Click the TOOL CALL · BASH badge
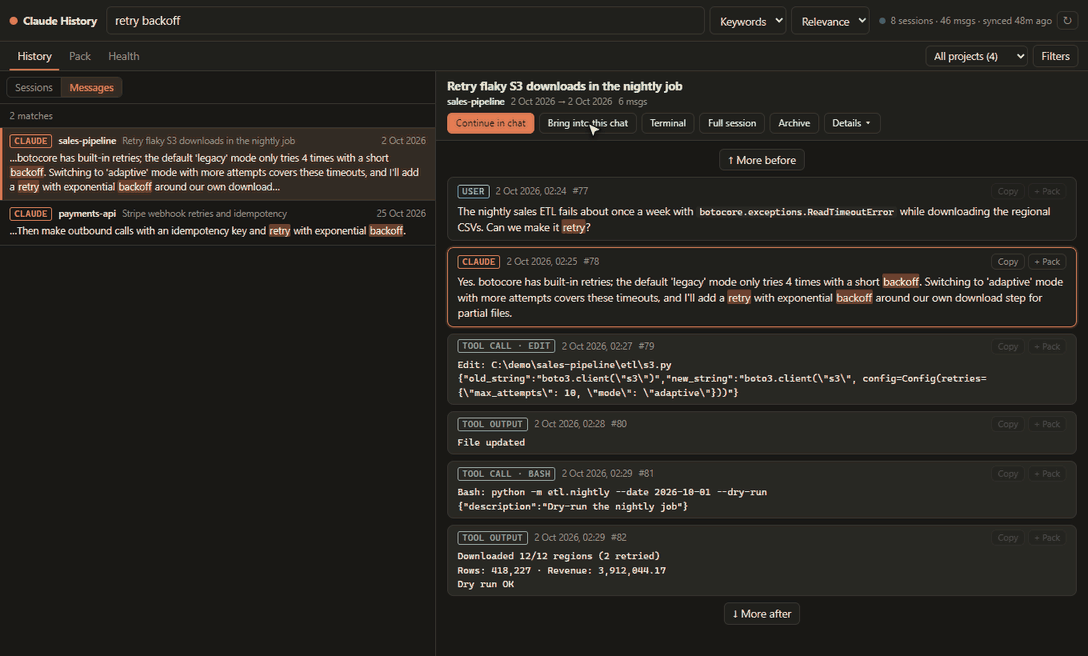Screen dimensions: 1088x656 tap(507, 473)
